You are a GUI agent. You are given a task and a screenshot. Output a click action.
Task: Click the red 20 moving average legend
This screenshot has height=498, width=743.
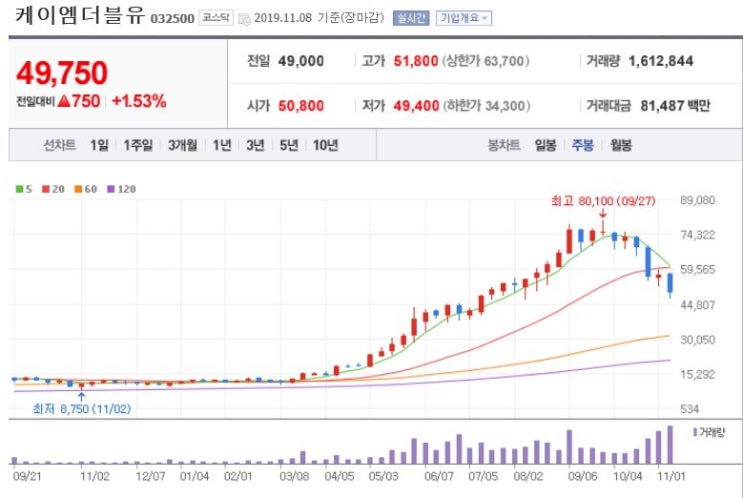[53, 189]
